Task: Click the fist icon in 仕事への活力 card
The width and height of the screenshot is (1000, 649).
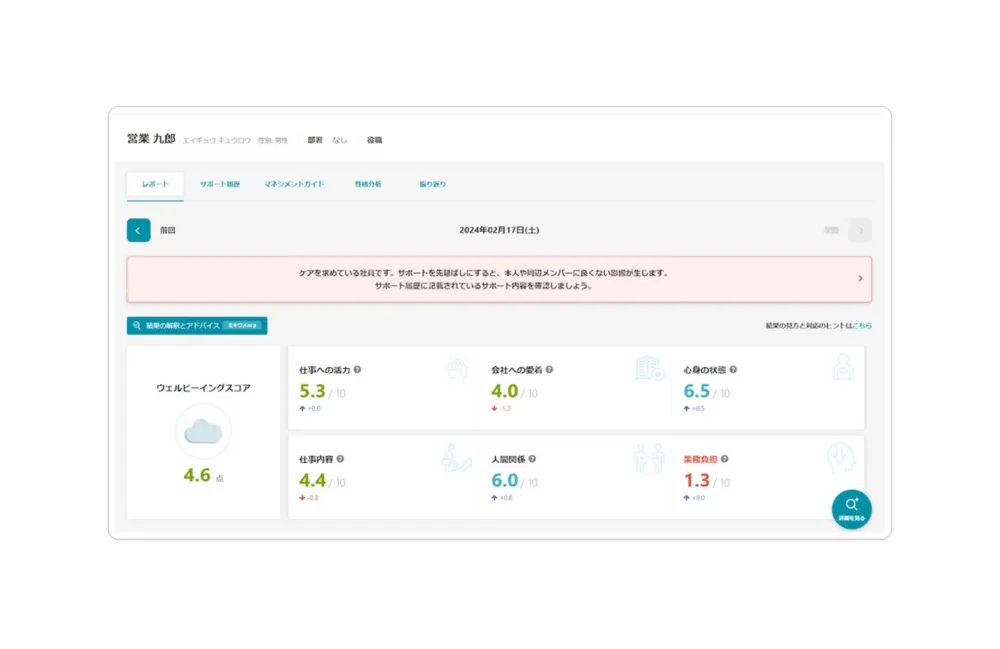Action: pos(457,368)
